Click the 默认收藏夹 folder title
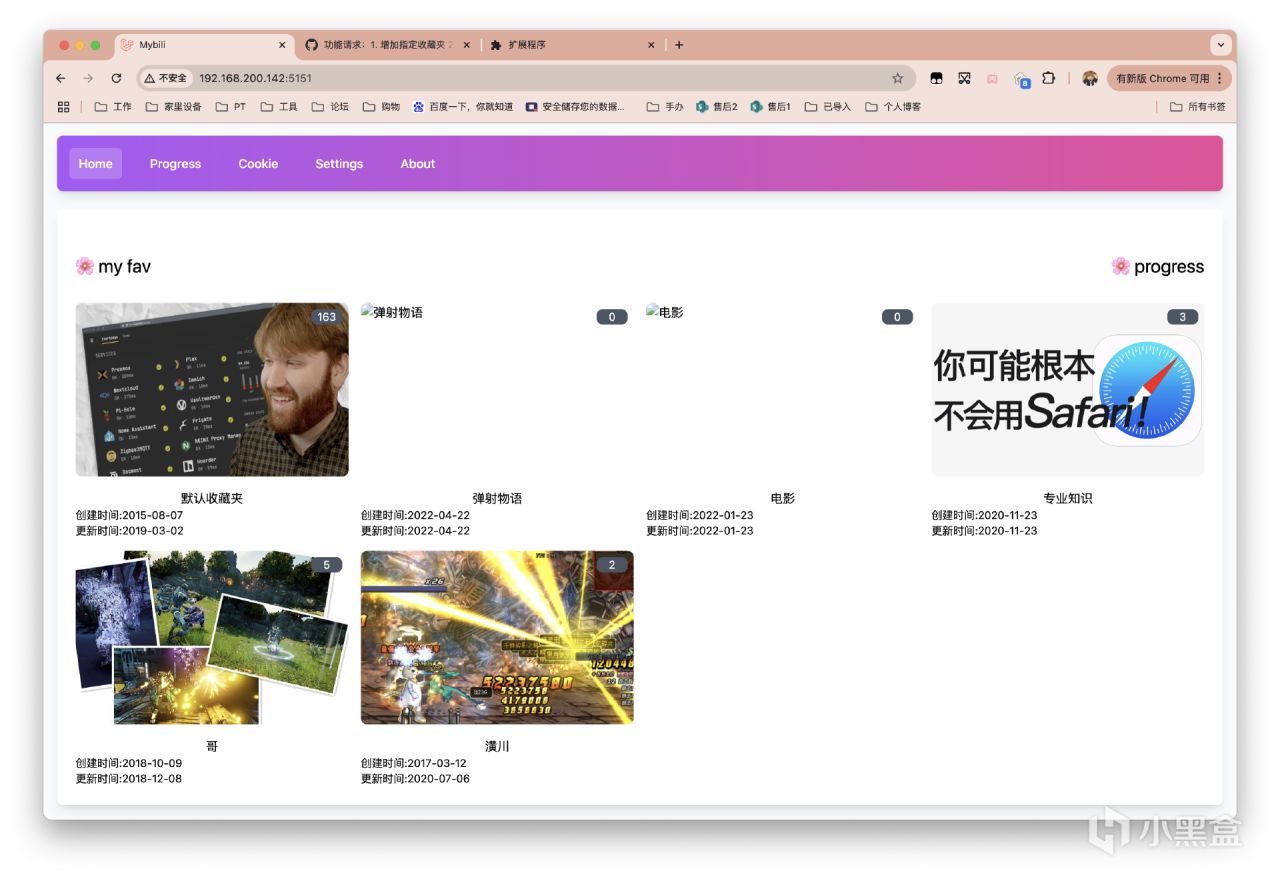The height and width of the screenshot is (877, 1280). [x=212, y=498]
